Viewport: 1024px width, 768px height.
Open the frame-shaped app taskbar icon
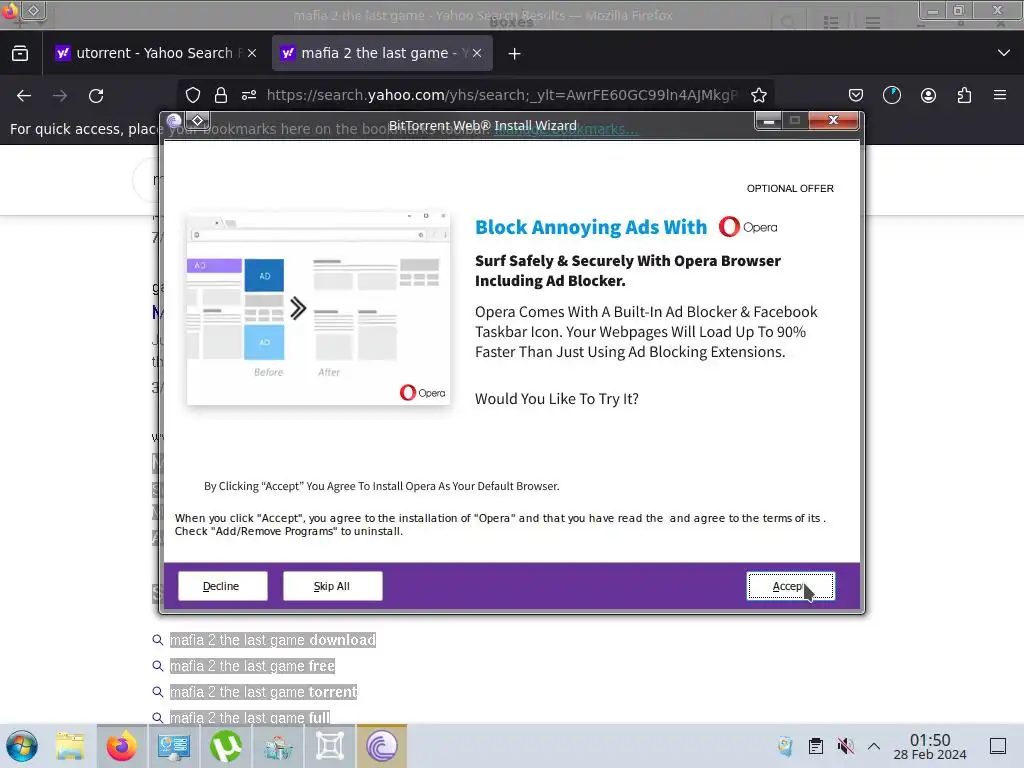point(330,746)
